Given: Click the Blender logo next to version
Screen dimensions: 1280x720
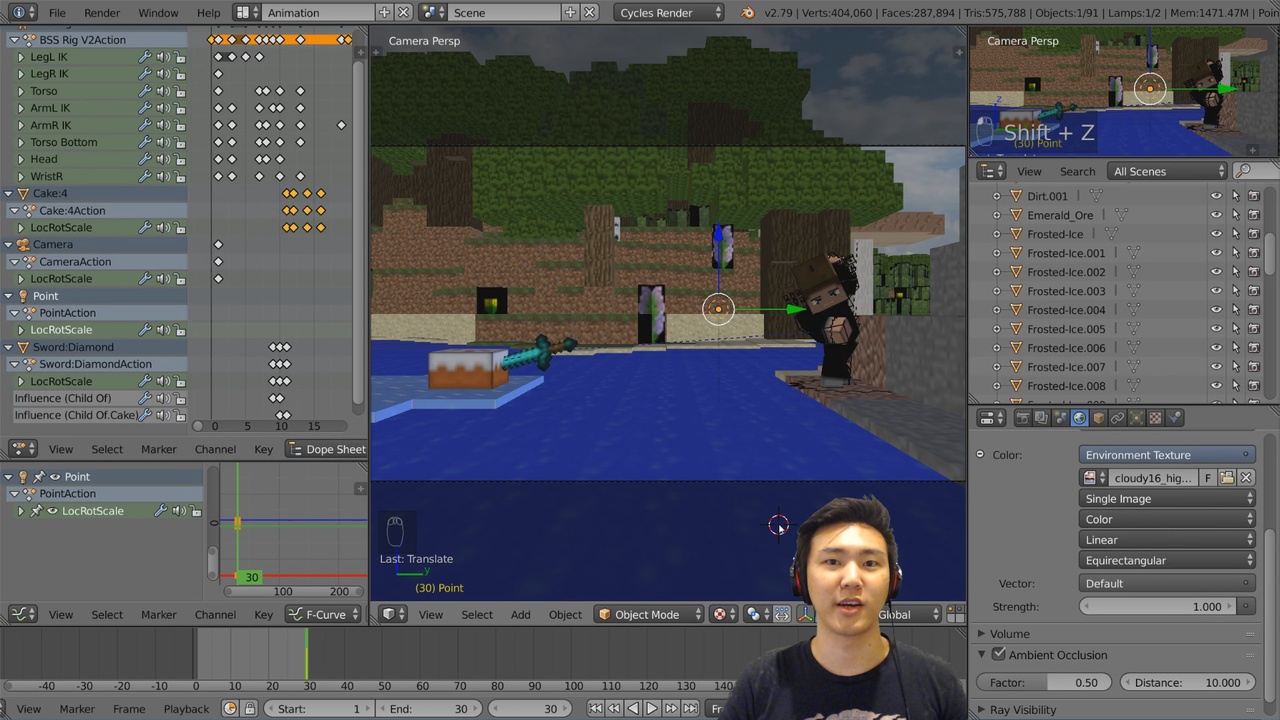Looking at the screenshot, I should [748, 13].
